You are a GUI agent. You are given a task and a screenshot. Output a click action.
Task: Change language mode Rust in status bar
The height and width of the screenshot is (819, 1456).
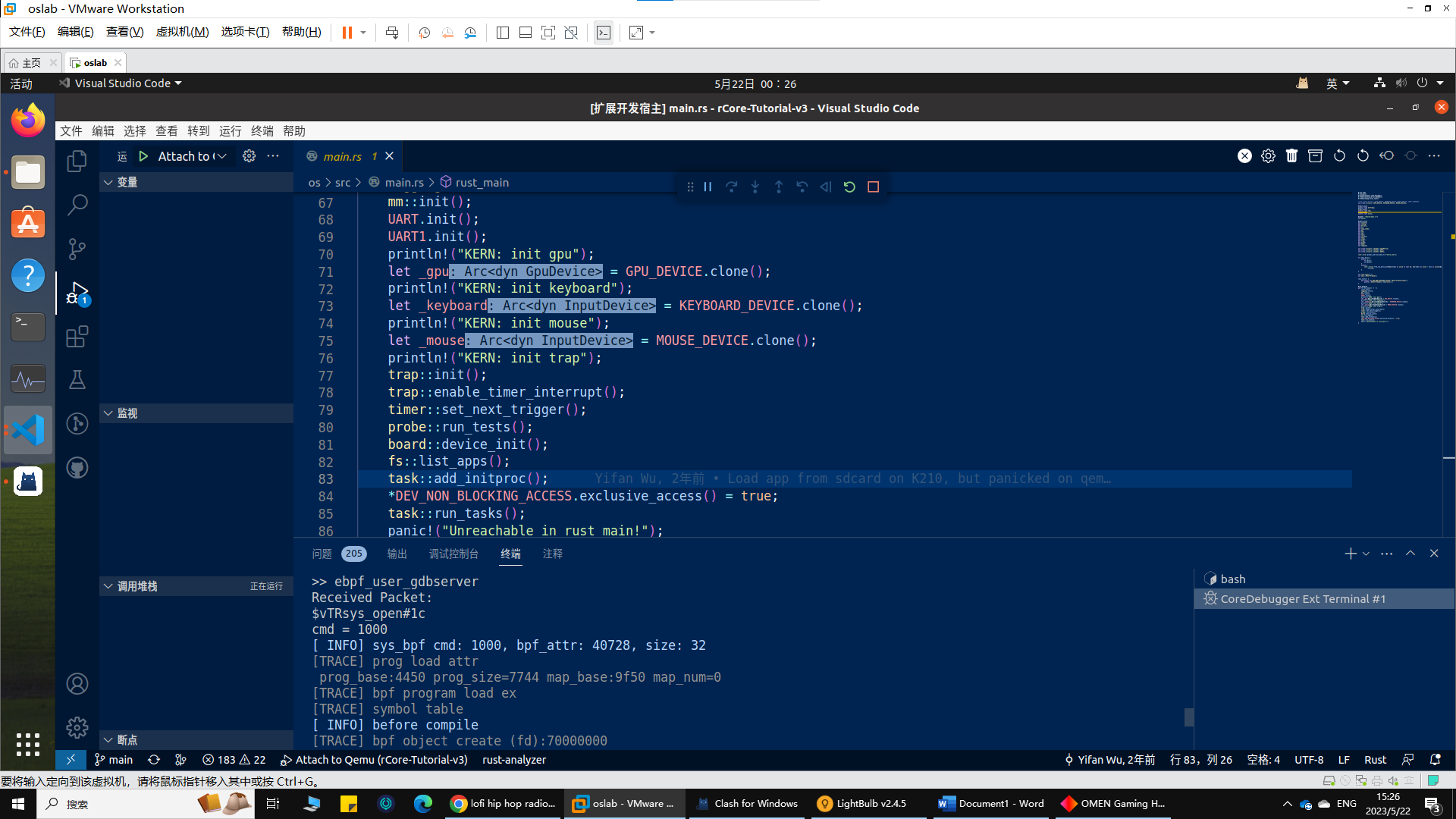pos(1375,760)
